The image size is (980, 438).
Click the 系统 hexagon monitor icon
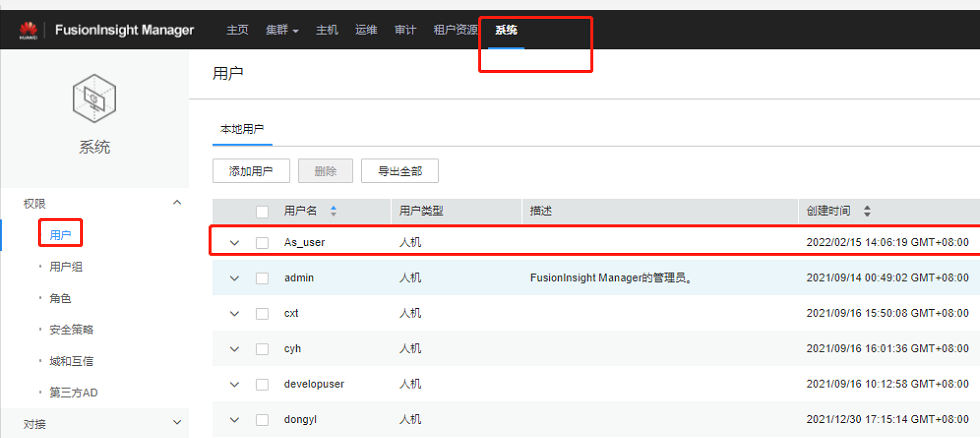click(x=94, y=99)
